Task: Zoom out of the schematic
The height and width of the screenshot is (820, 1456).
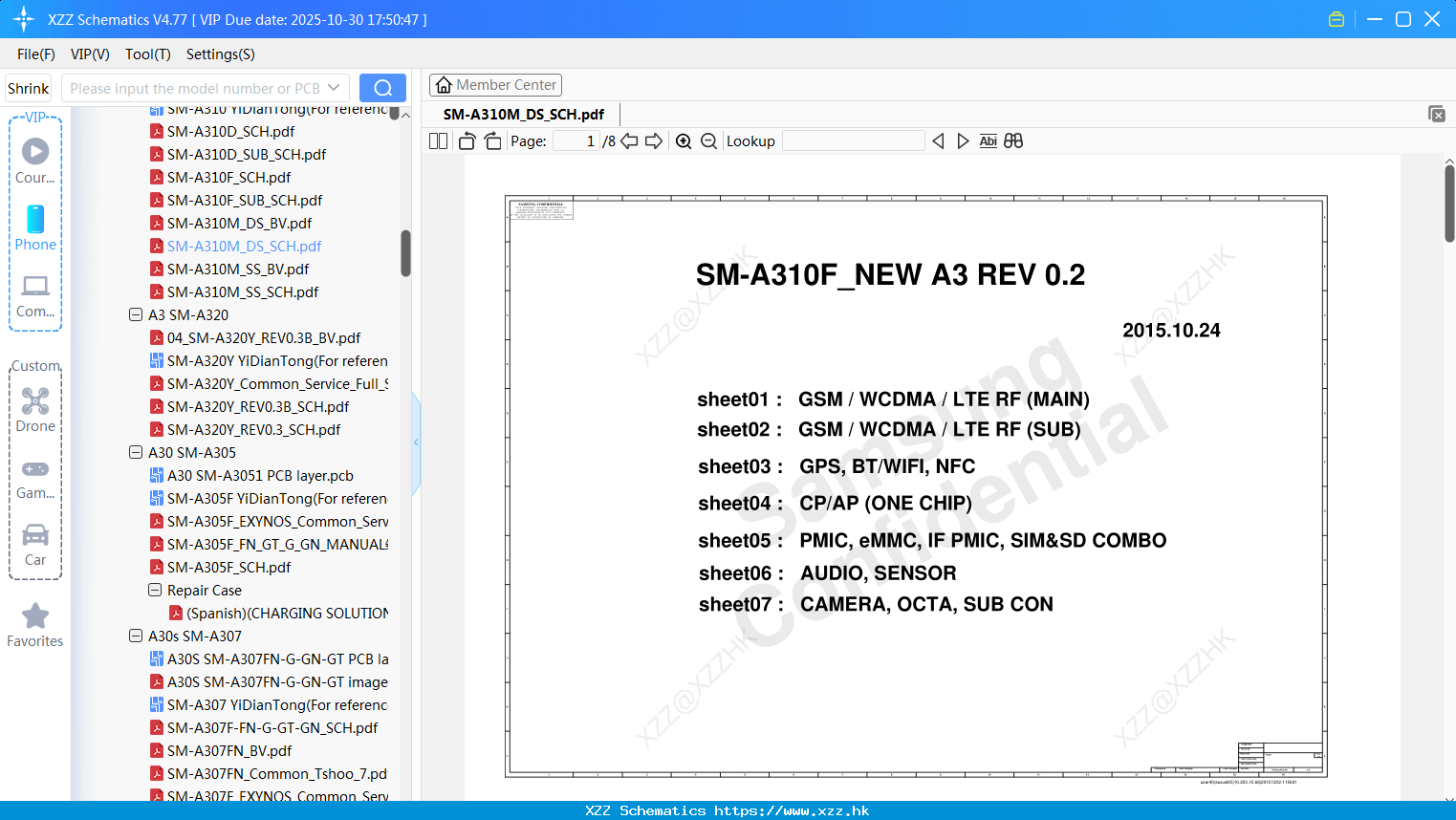Action: [708, 141]
